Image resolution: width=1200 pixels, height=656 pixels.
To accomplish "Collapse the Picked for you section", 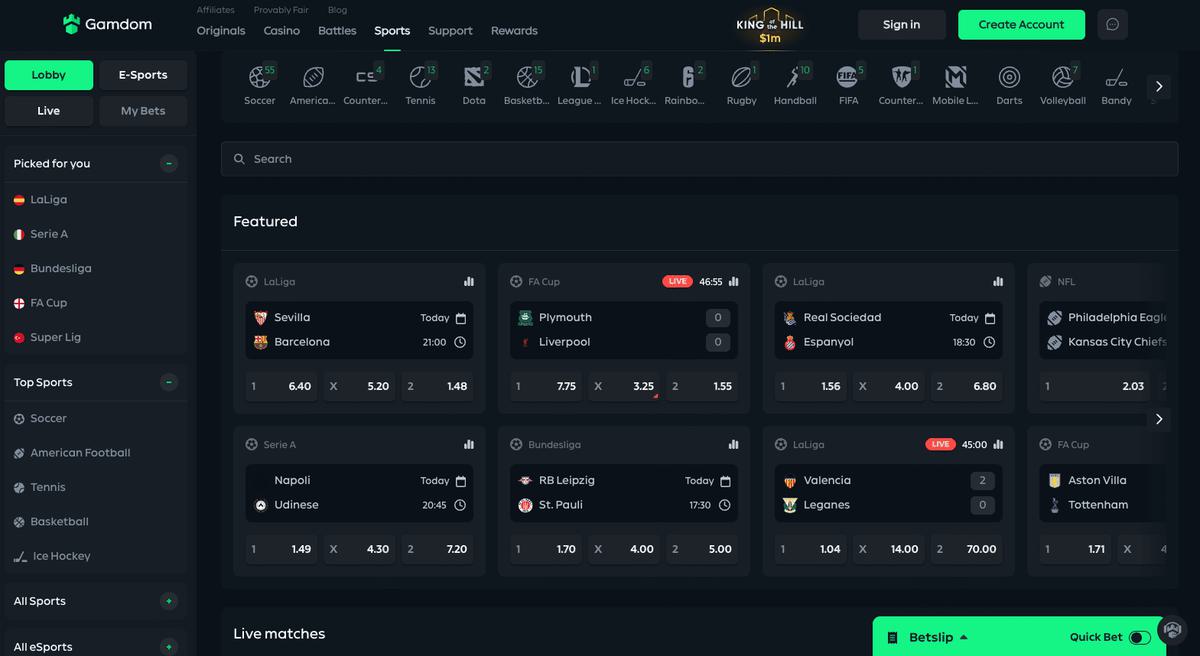I will 169,164.
